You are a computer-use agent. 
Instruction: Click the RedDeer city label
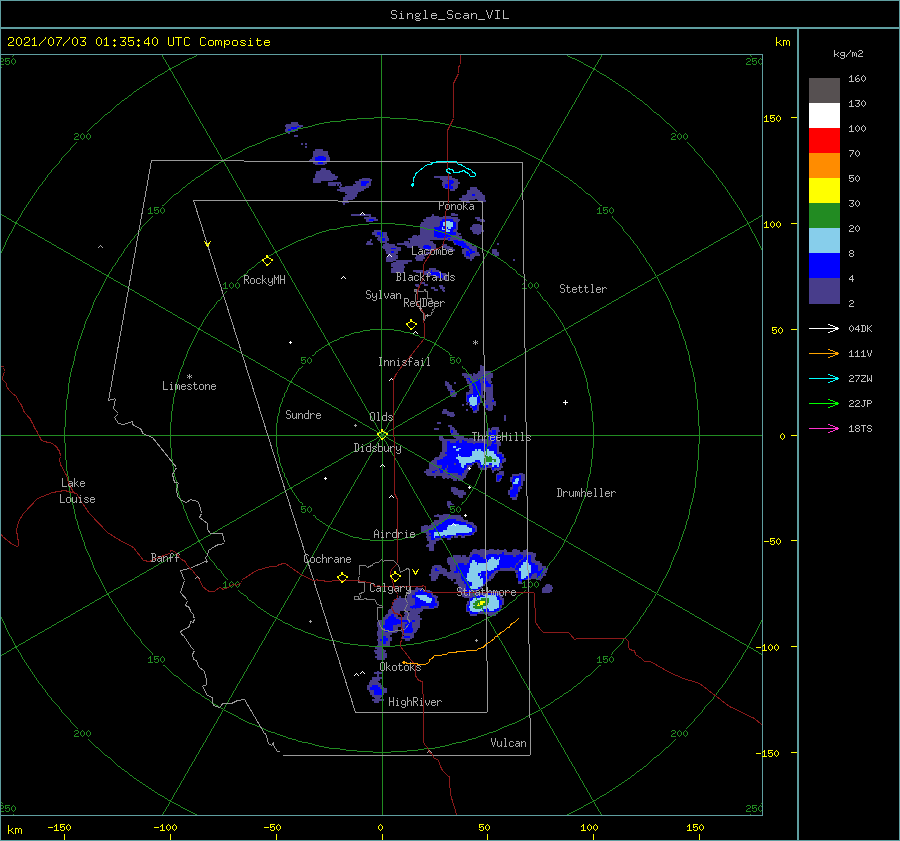(424, 303)
